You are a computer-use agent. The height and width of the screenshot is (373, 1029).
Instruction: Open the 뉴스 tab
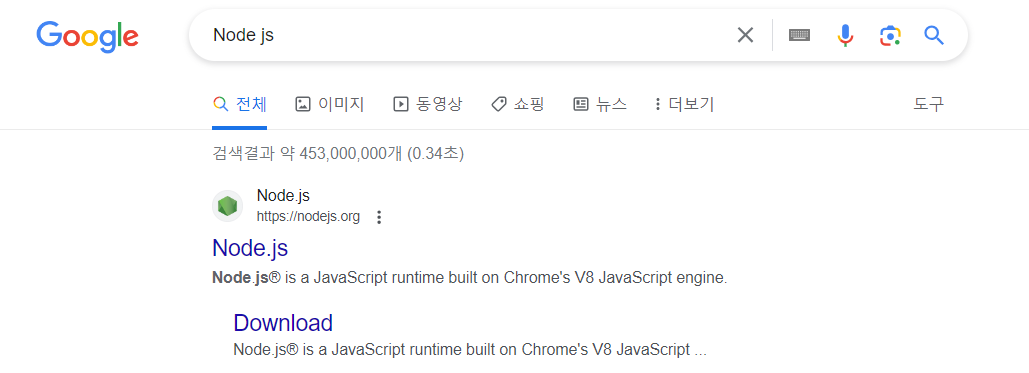(x=600, y=104)
